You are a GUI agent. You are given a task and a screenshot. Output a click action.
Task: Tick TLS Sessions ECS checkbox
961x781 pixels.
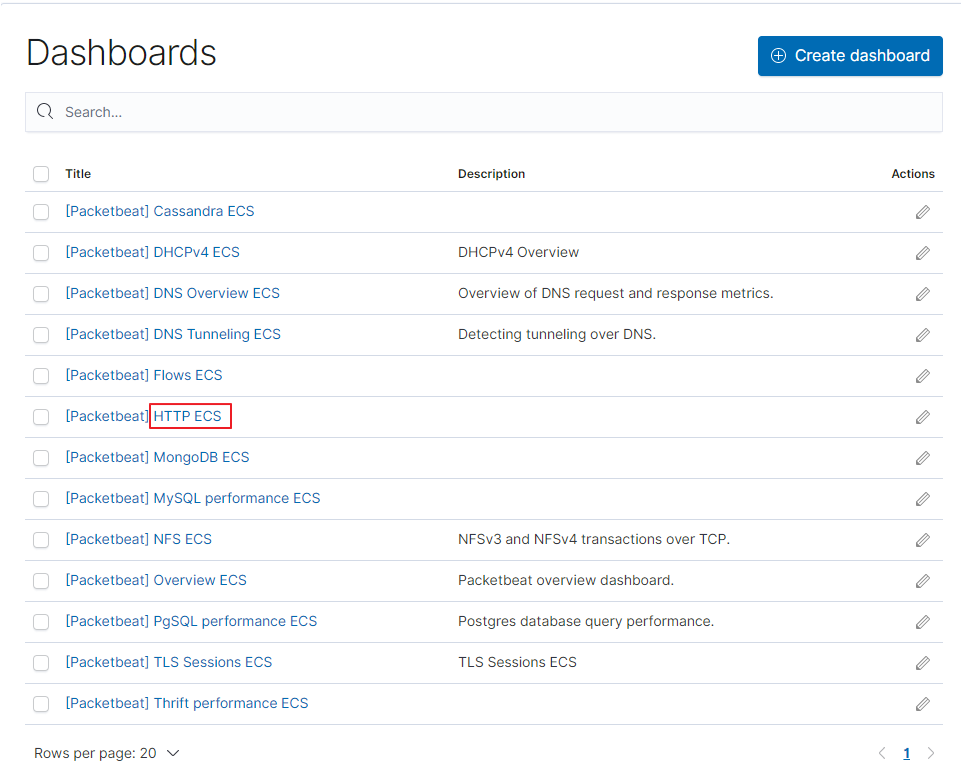(41, 663)
